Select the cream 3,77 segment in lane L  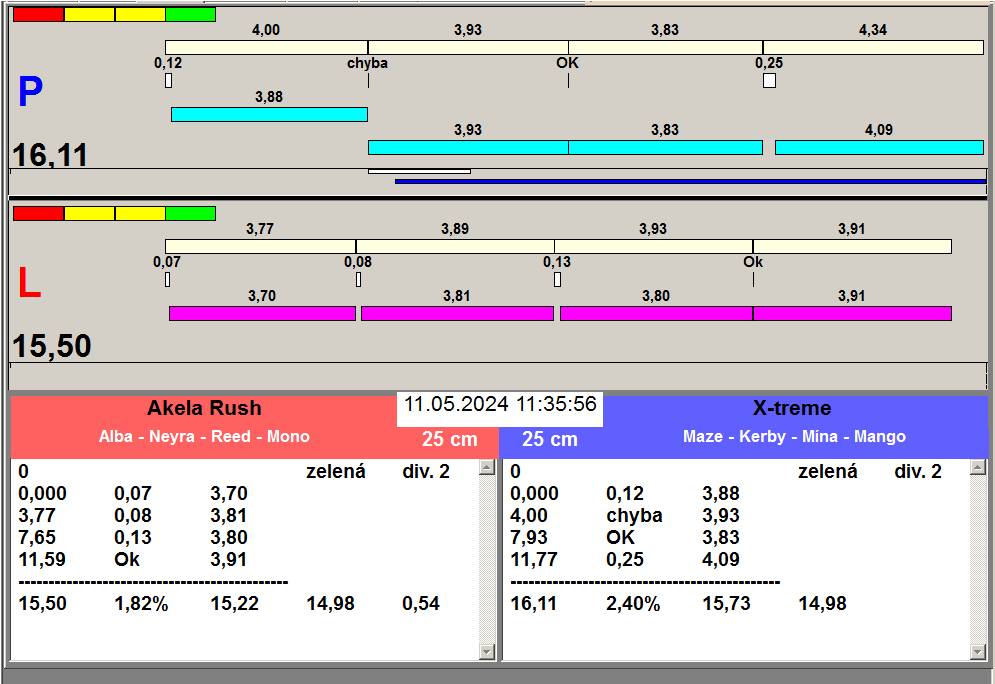click(x=260, y=246)
